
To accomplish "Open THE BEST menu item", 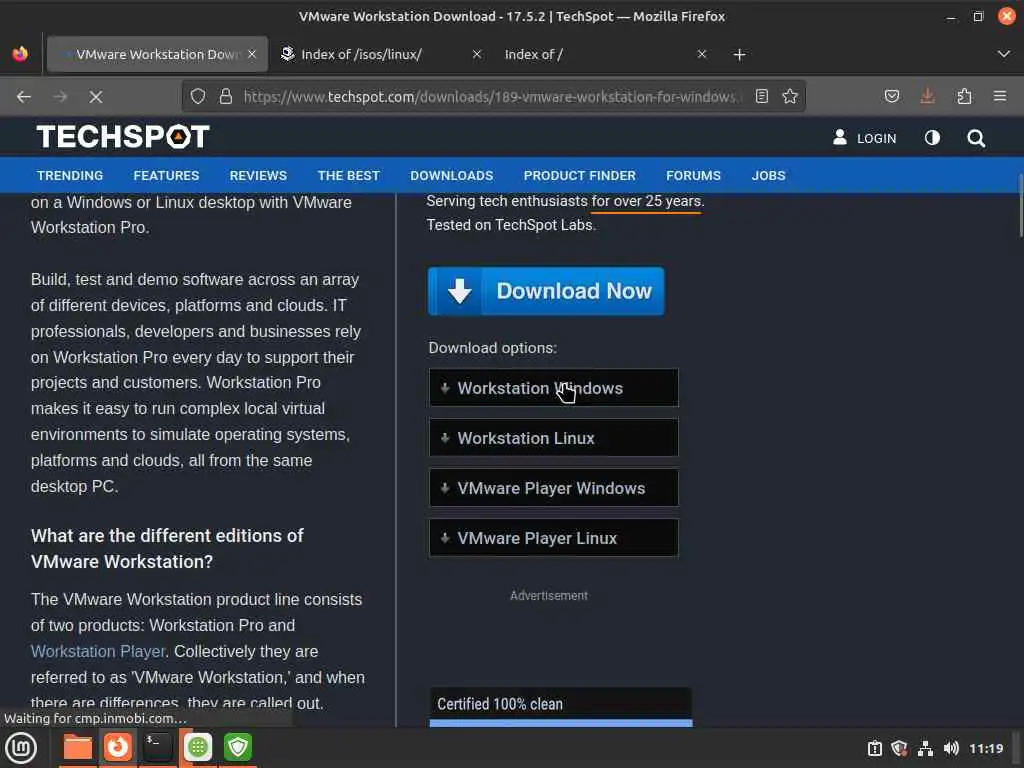I will (x=349, y=176).
